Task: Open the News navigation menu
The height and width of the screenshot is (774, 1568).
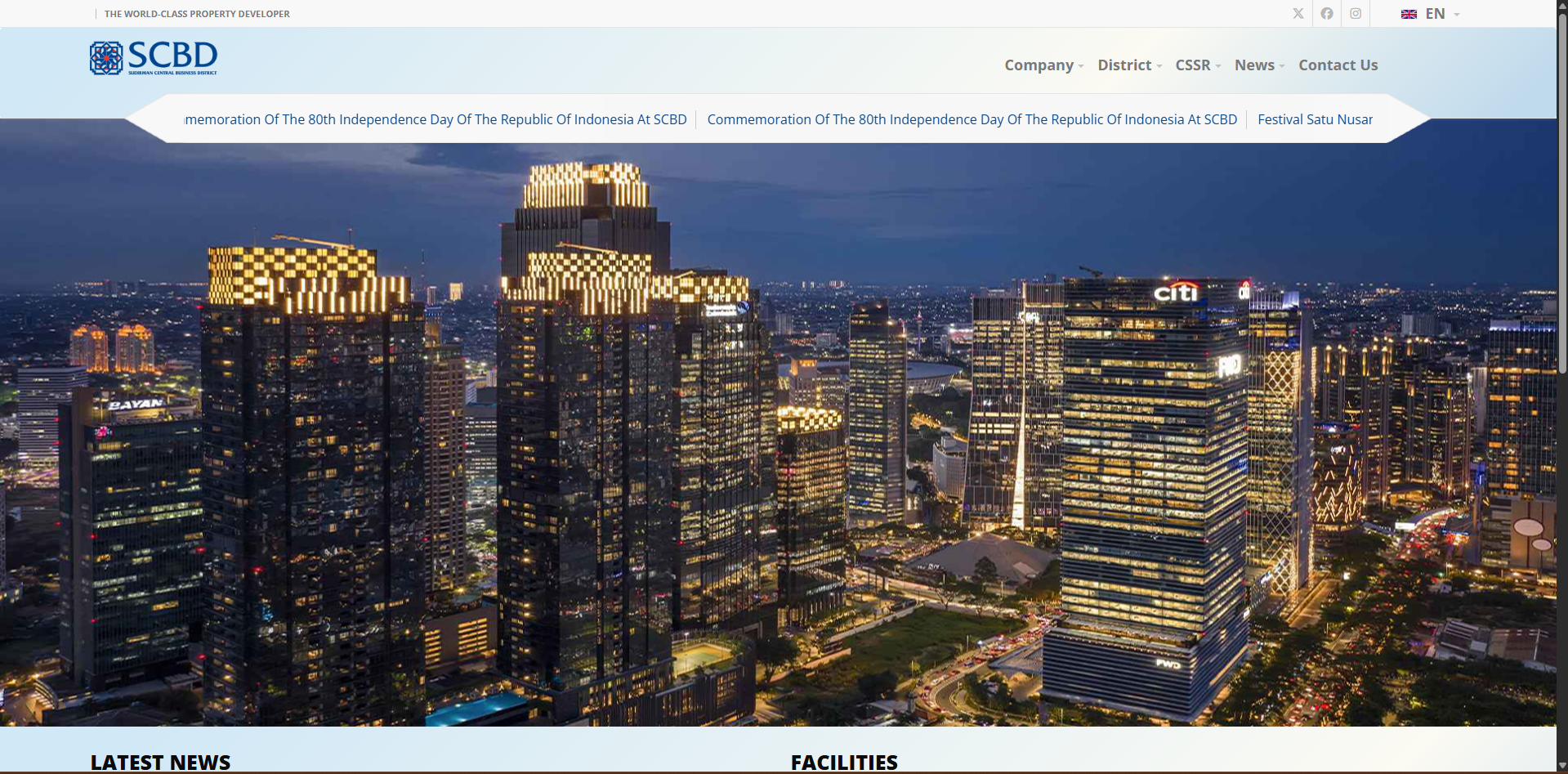Action: pyautogui.click(x=1259, y=65)
